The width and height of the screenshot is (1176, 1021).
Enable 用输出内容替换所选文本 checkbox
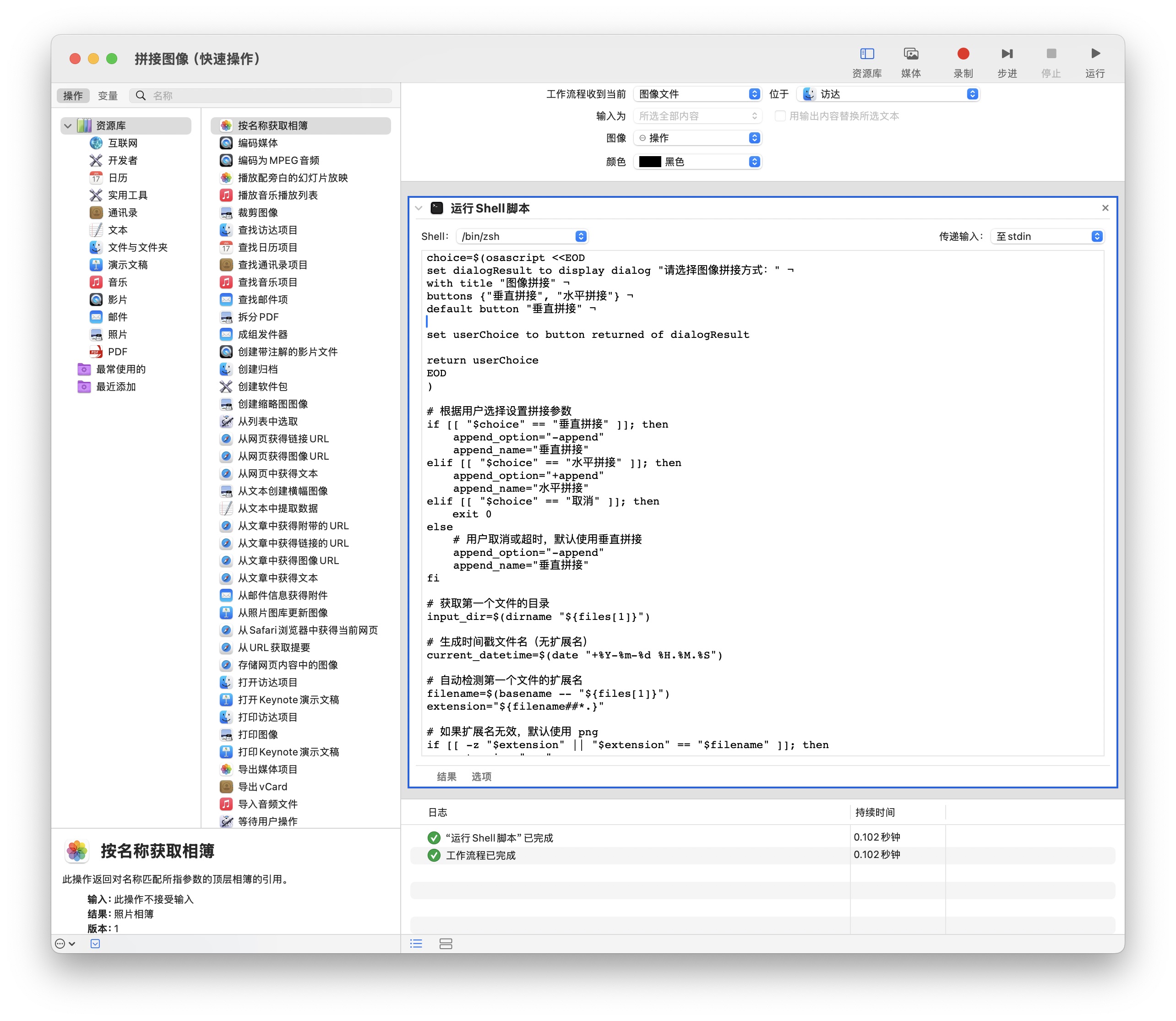click(780, 116)
